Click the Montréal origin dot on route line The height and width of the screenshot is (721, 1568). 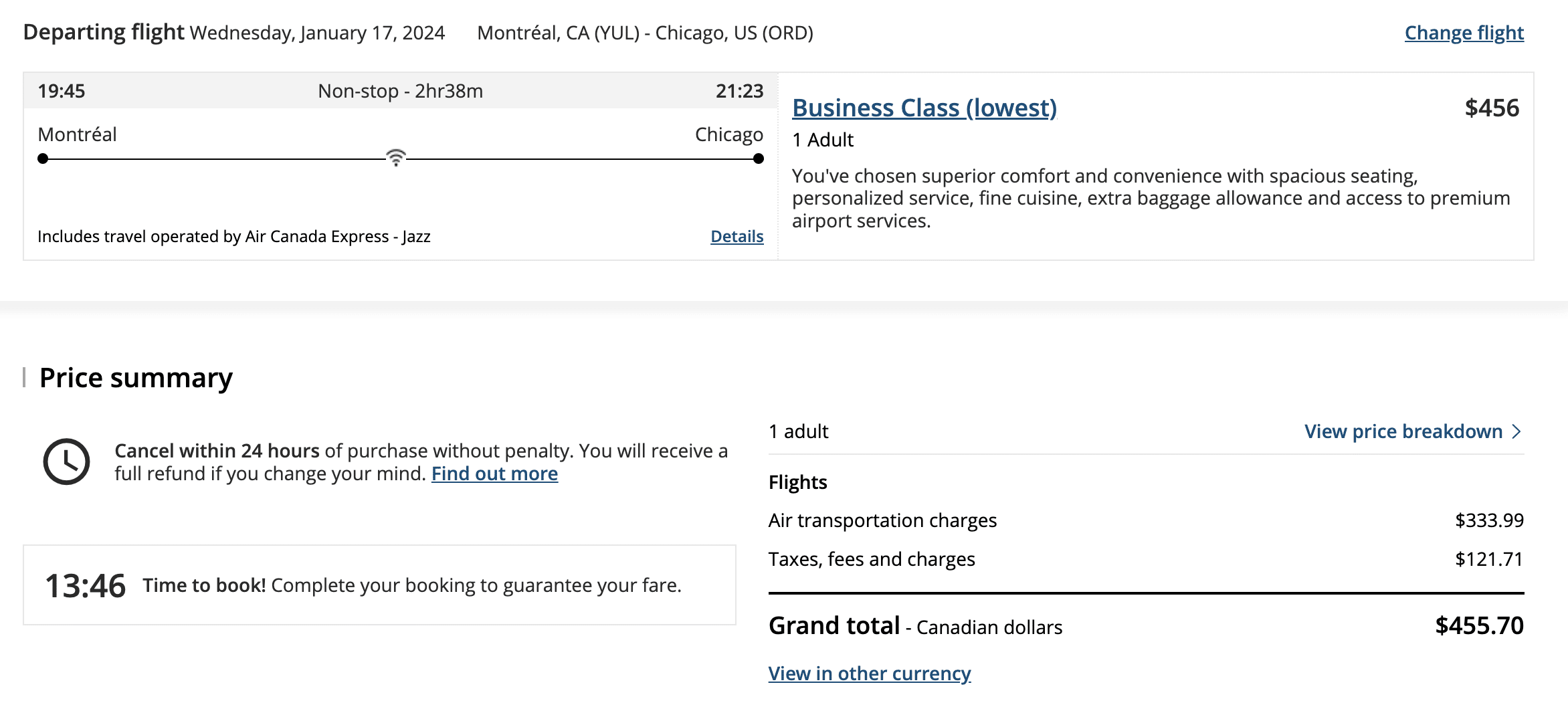43,159
